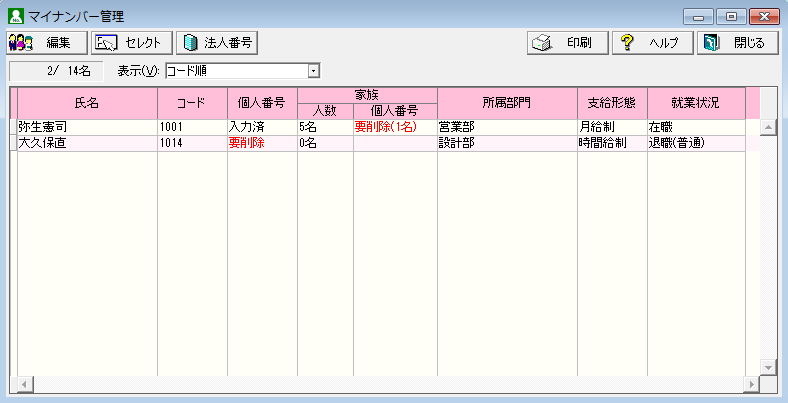
Task: Click the red 要削除 cell for 大久保直
Action: tap(262, 143)
